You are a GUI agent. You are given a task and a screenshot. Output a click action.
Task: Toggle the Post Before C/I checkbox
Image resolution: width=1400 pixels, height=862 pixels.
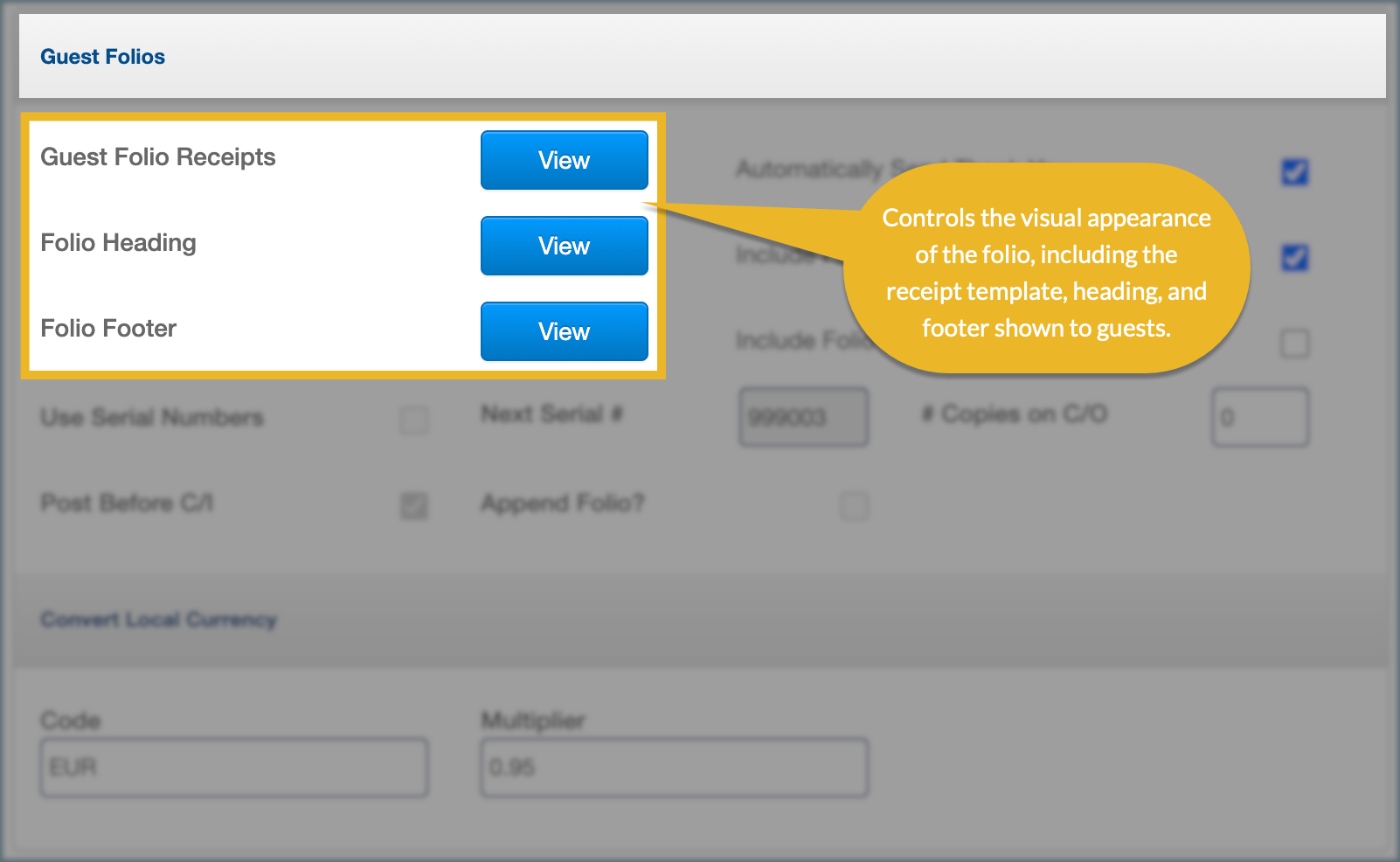click(414, 505)
